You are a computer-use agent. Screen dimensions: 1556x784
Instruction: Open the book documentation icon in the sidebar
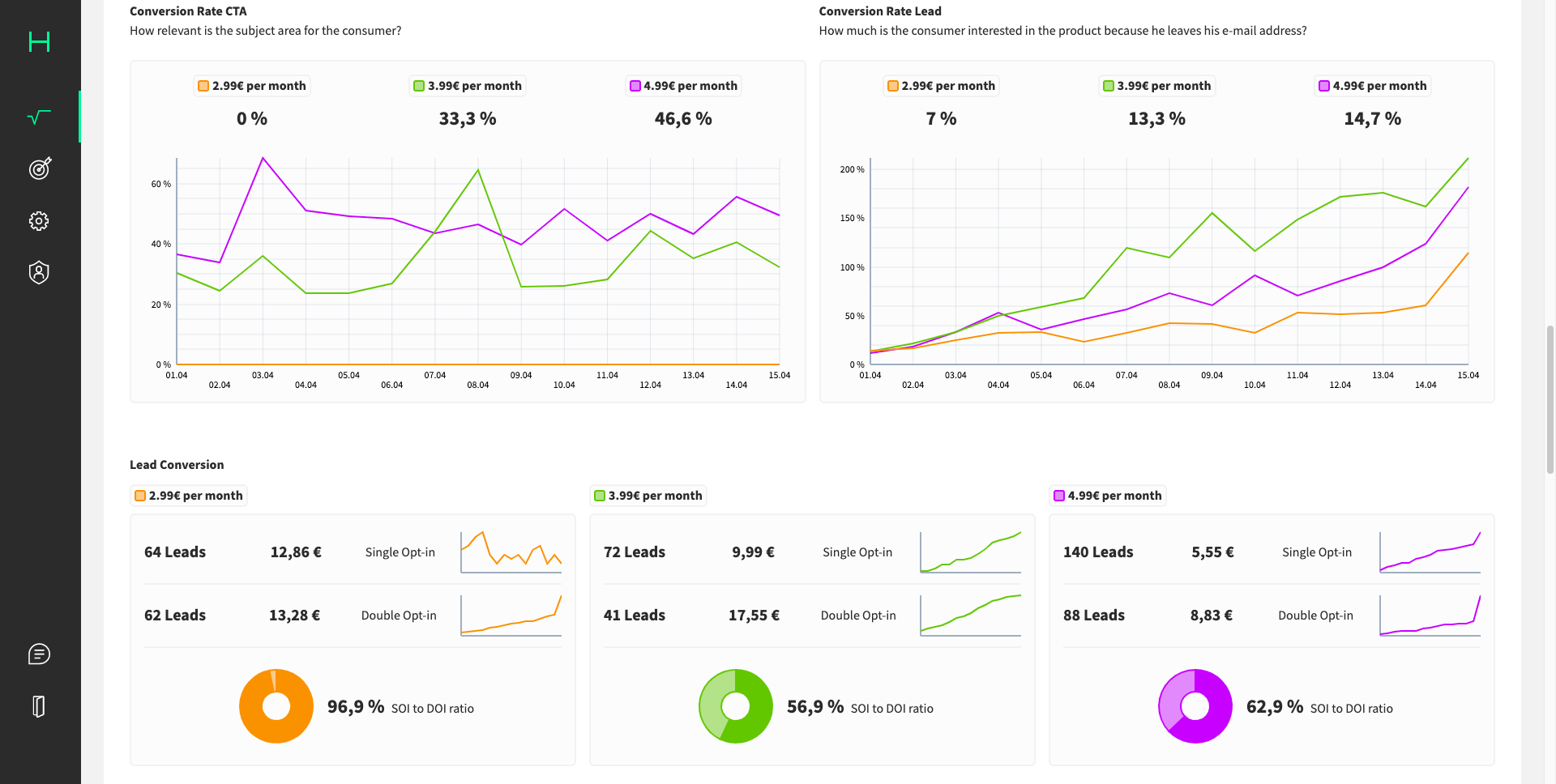(39, 706)
